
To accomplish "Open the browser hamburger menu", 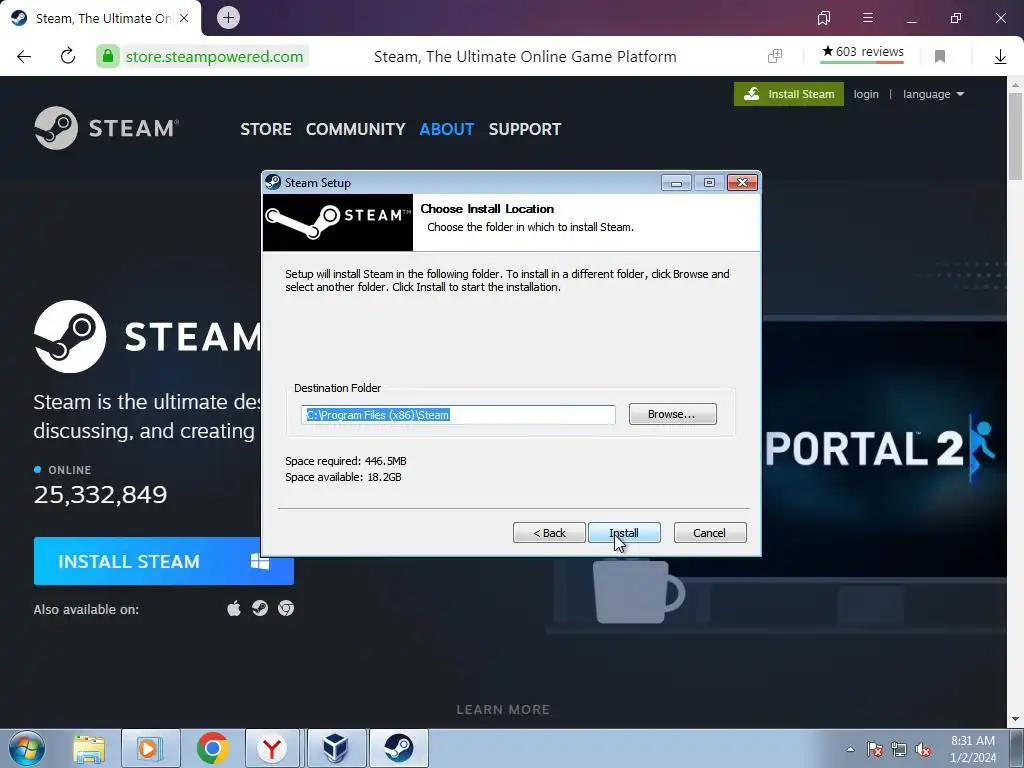I will [x=868, y=18].
